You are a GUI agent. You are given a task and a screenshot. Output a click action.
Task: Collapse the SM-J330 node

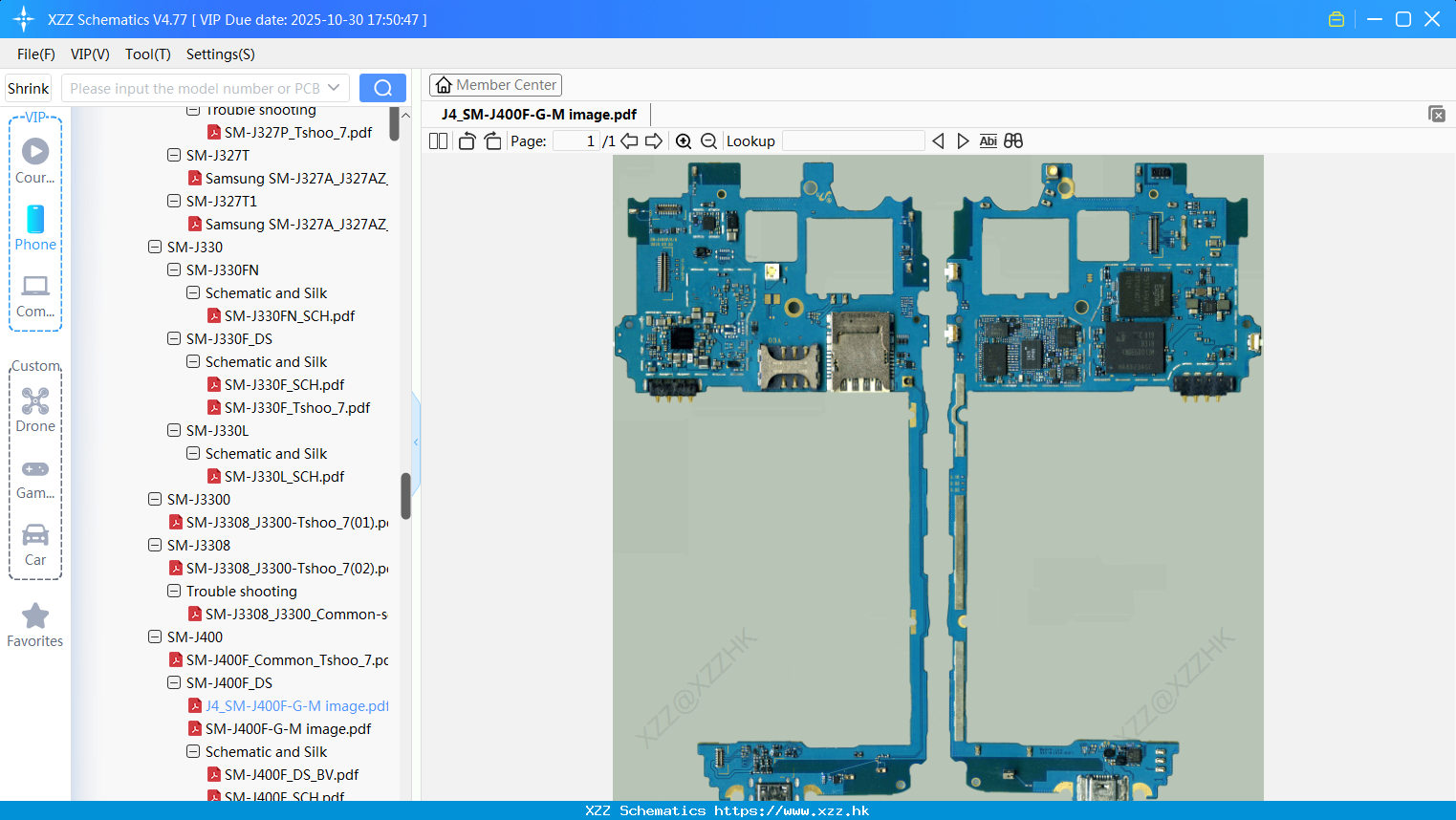[x=155, y=247]
